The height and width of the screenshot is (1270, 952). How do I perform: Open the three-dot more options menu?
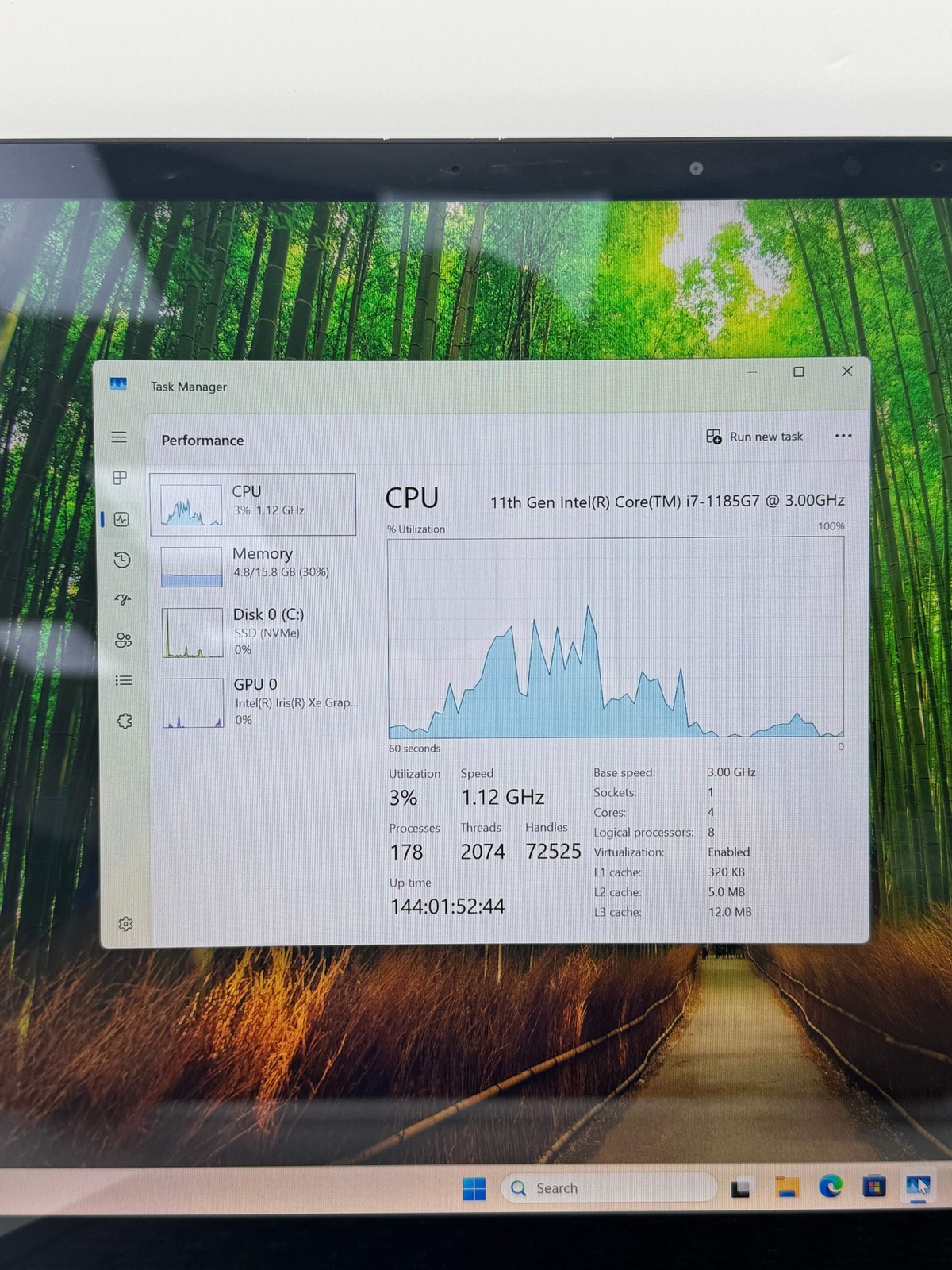click(x=843, y=436)
